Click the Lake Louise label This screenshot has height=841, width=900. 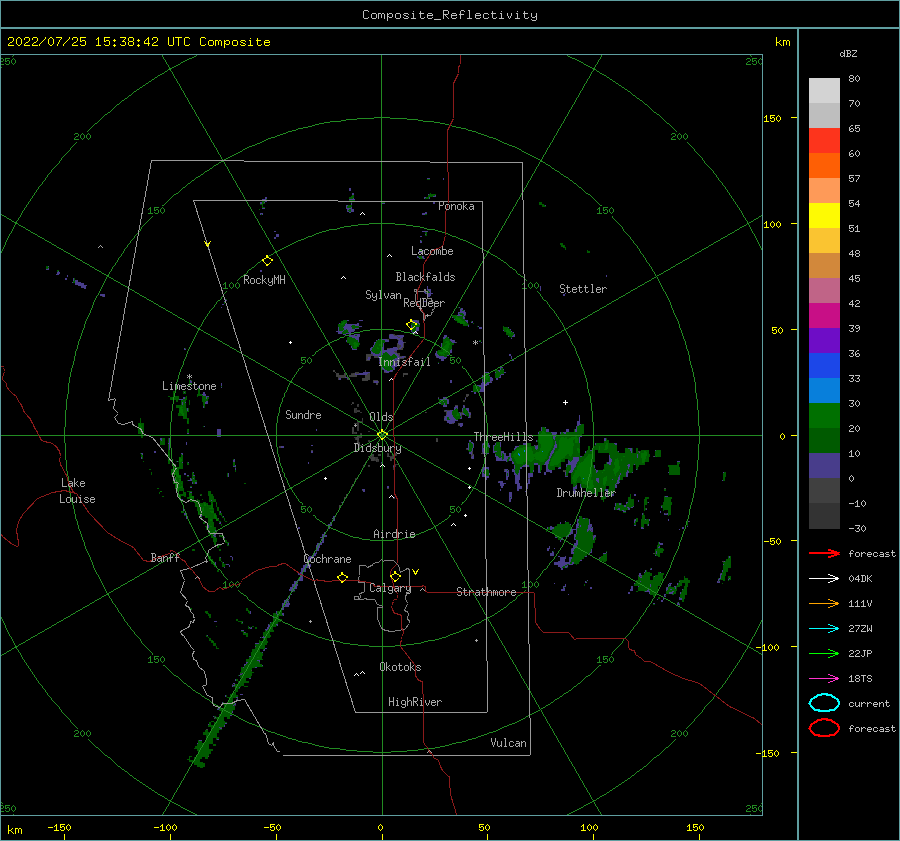tap(77, 491)
